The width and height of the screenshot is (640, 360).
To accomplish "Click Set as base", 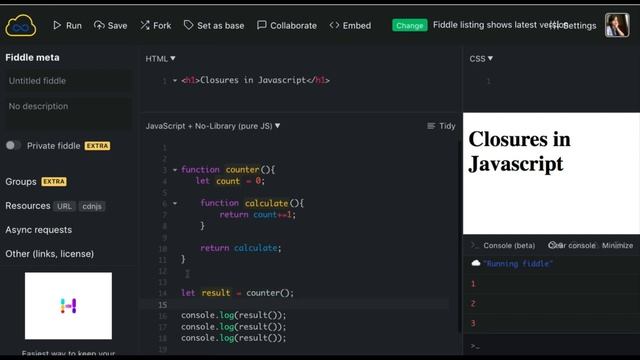I will coord(214,25).
